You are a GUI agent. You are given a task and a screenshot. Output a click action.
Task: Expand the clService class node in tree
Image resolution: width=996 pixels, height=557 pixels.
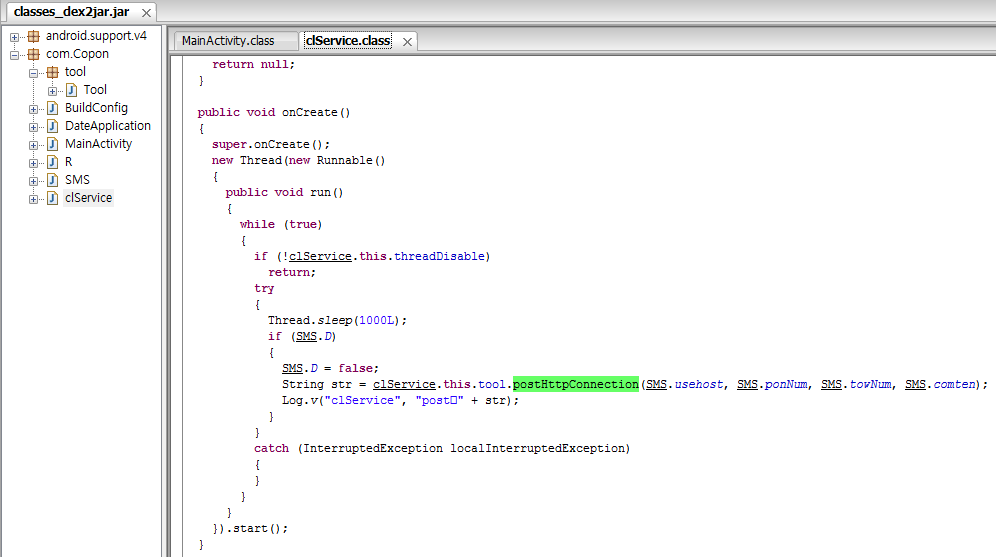[34, 198]
